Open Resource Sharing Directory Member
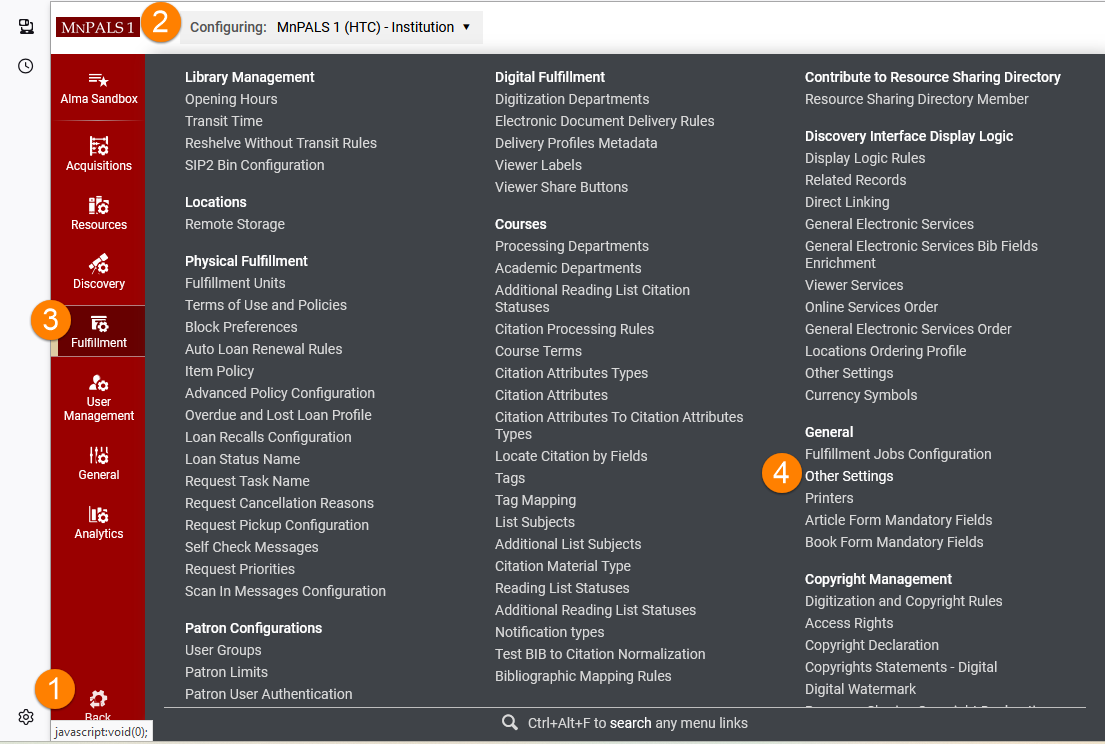1105x744 pixels. coord(916,99)
